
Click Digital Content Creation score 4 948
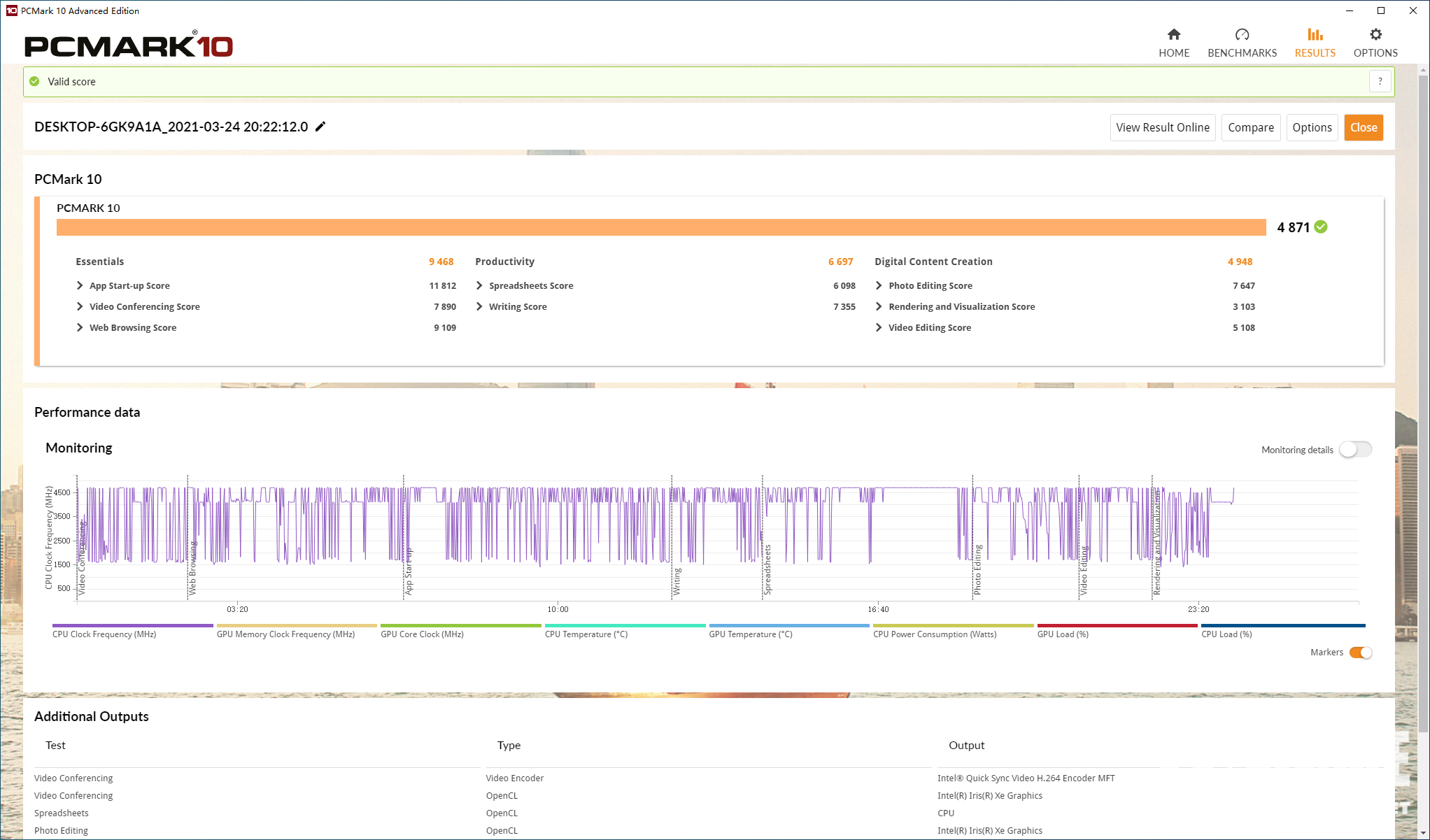[1240, 262]
